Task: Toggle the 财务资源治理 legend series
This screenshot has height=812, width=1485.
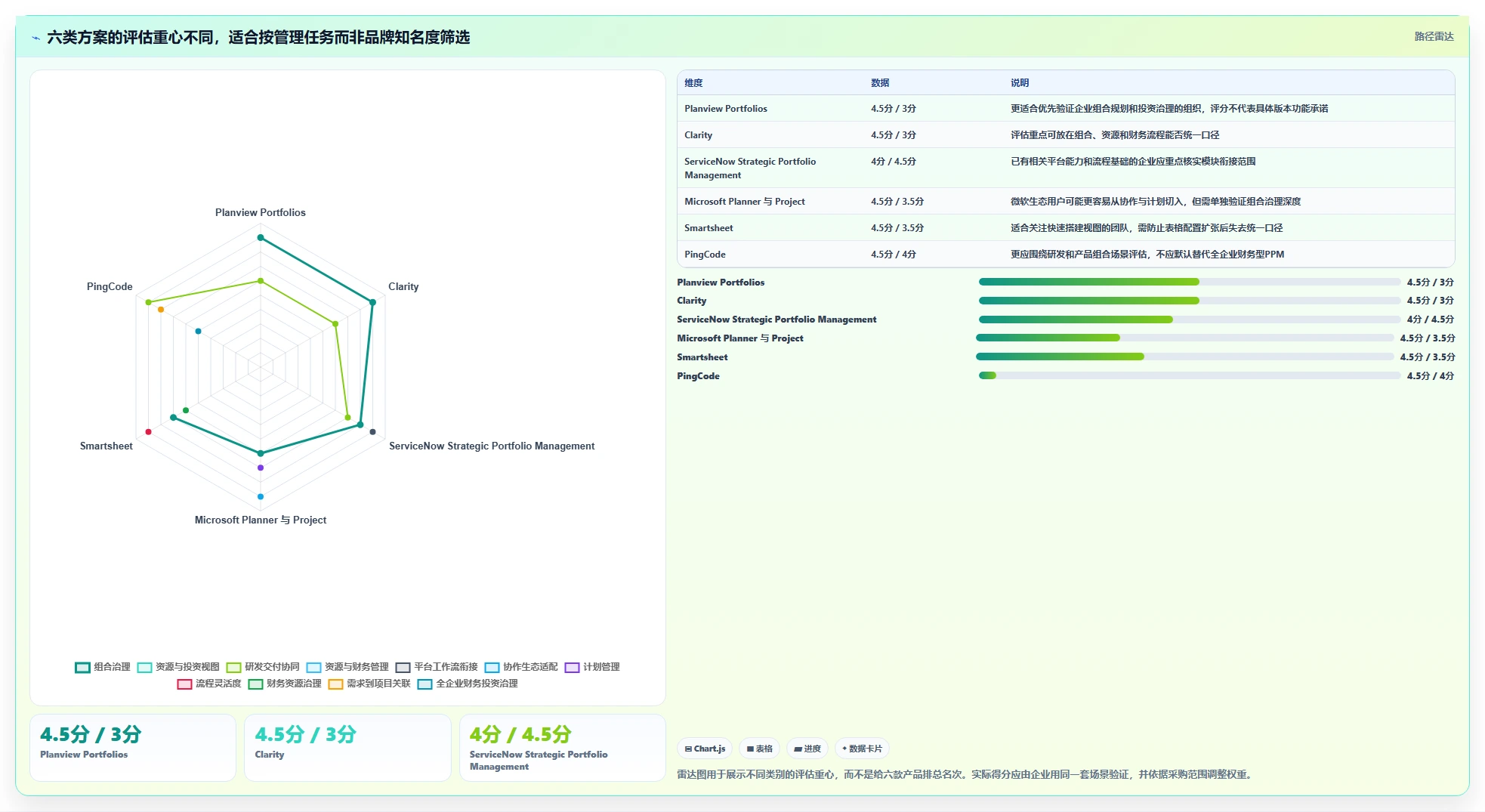Action: [285, 684]
